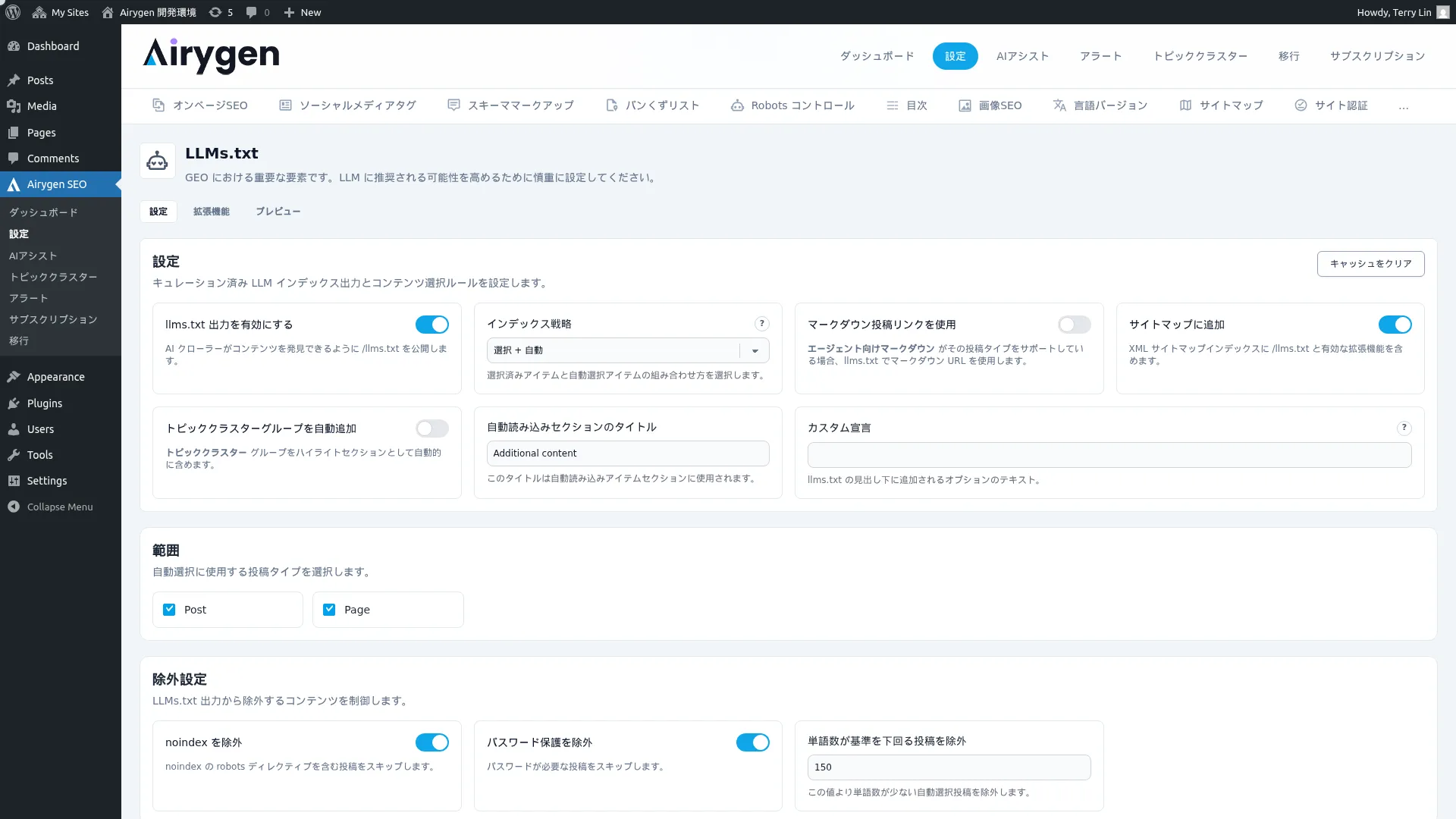Click the 目次 list icon
This screenshot has height=819, width=1456.
[x=893, y=105]
